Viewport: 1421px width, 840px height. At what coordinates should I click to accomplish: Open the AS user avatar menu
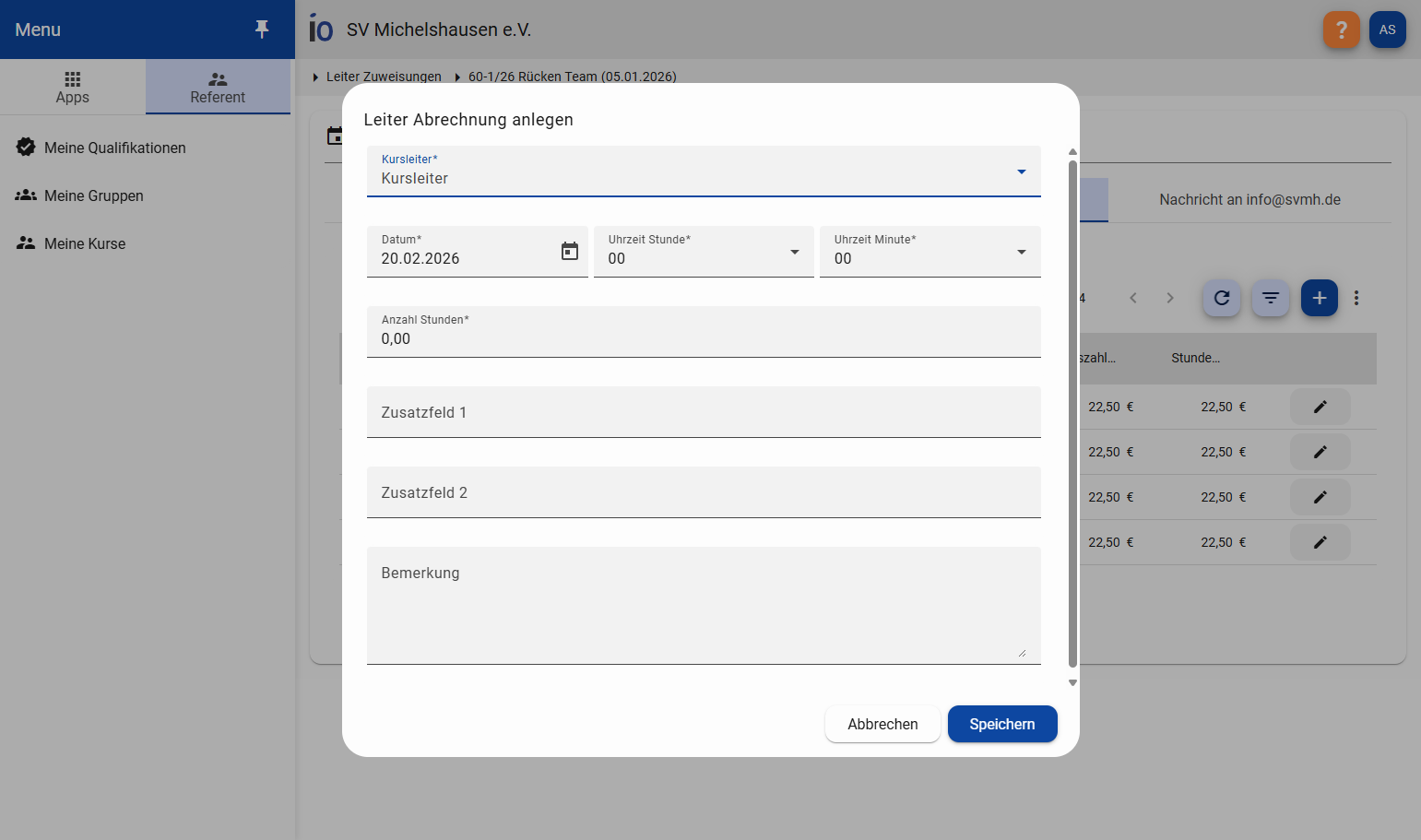coord(1388,30)
